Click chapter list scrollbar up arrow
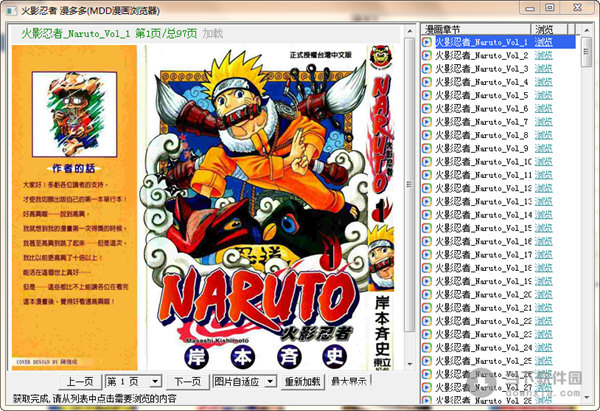 coord(587,30)
